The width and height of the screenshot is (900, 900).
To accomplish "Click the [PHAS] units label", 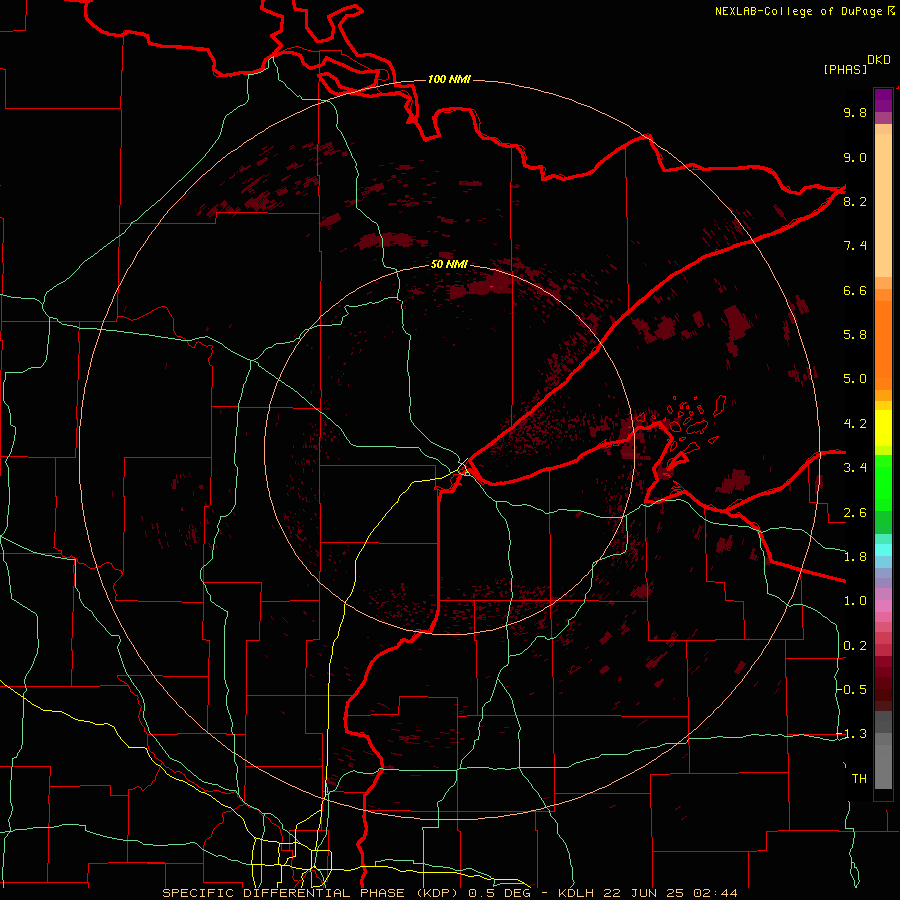I will [x=845, y=69].
